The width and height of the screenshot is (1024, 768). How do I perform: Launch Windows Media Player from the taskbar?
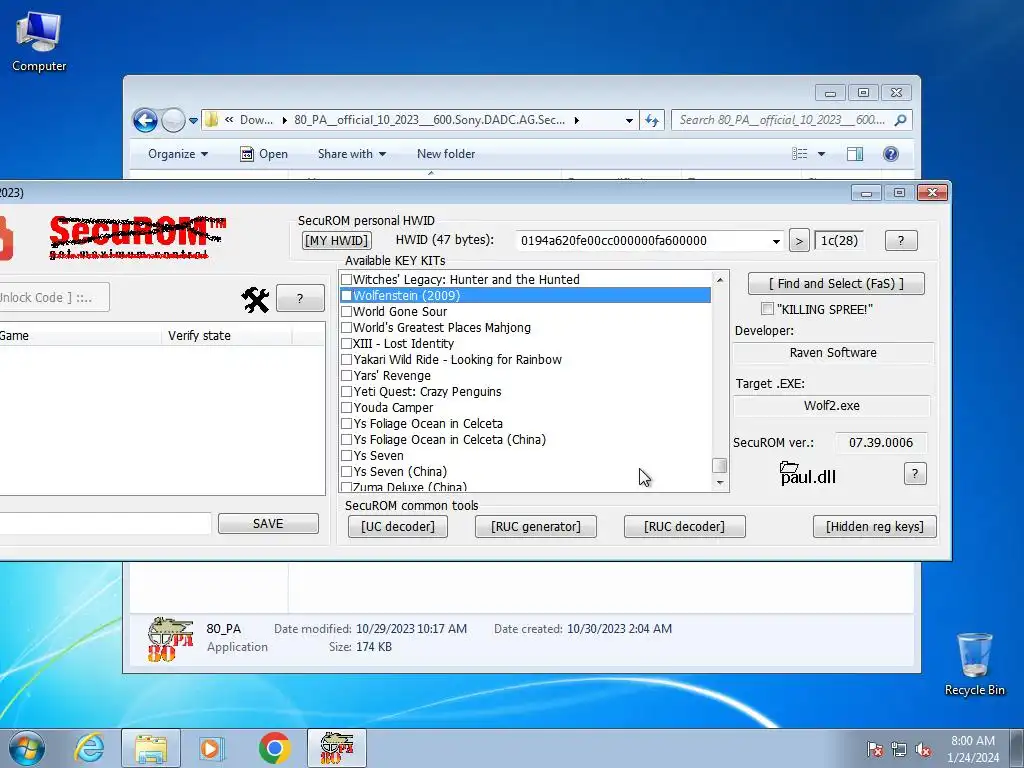[x=211, y=748]
